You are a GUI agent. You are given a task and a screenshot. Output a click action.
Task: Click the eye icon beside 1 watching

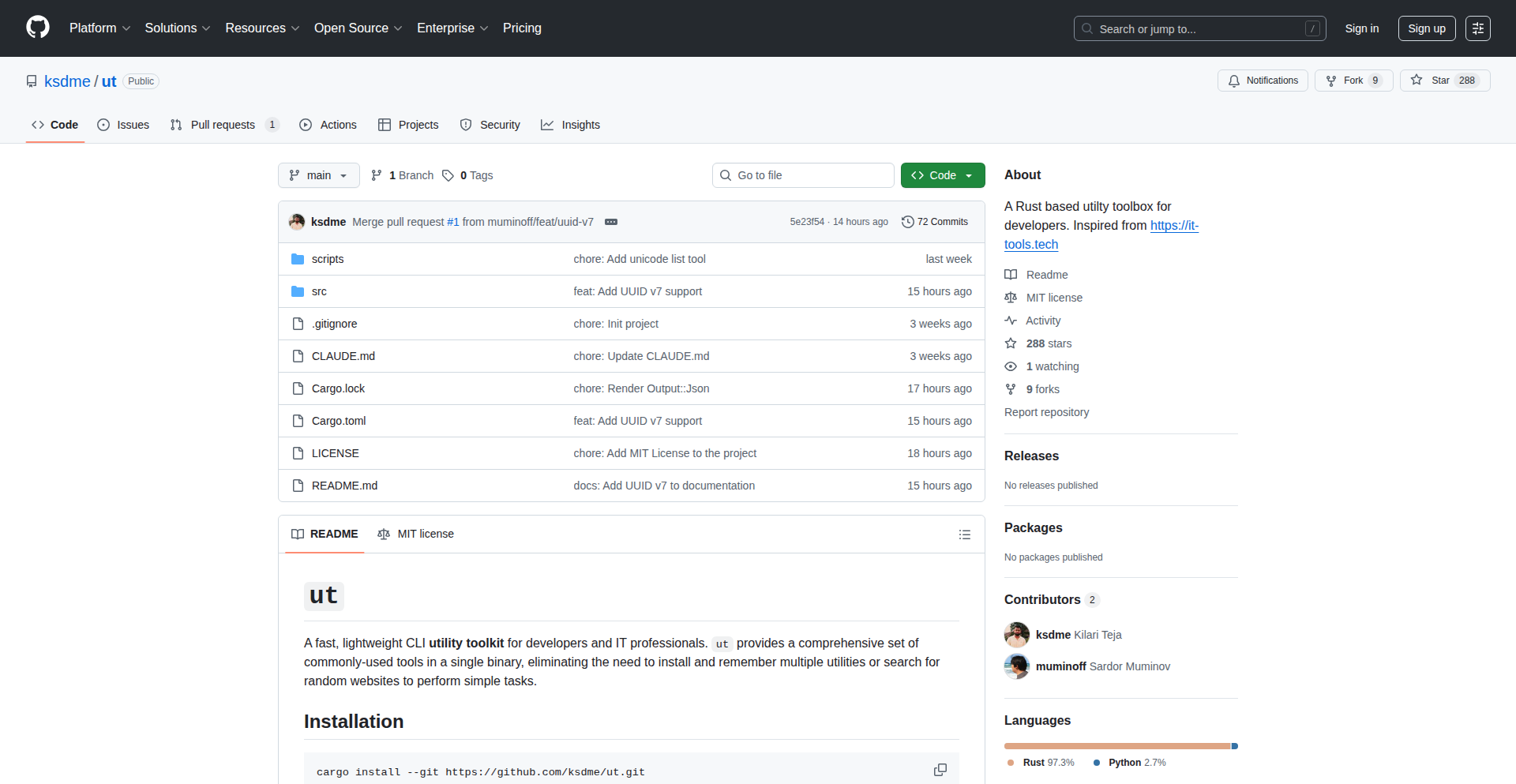point(1011,366)
